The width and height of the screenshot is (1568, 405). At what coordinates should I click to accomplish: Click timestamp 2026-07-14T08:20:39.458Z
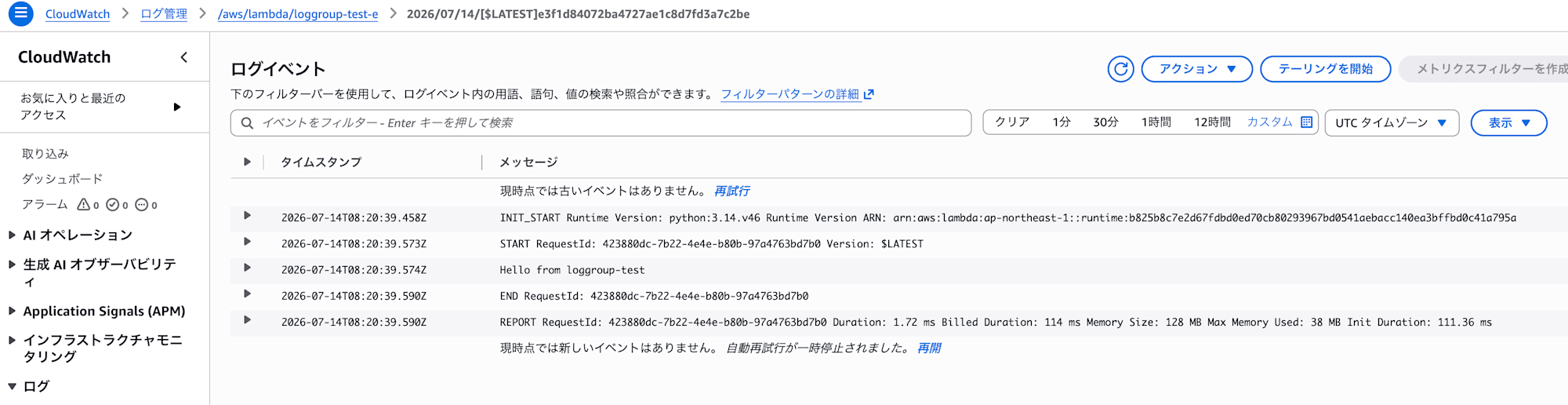pos(354,218)
